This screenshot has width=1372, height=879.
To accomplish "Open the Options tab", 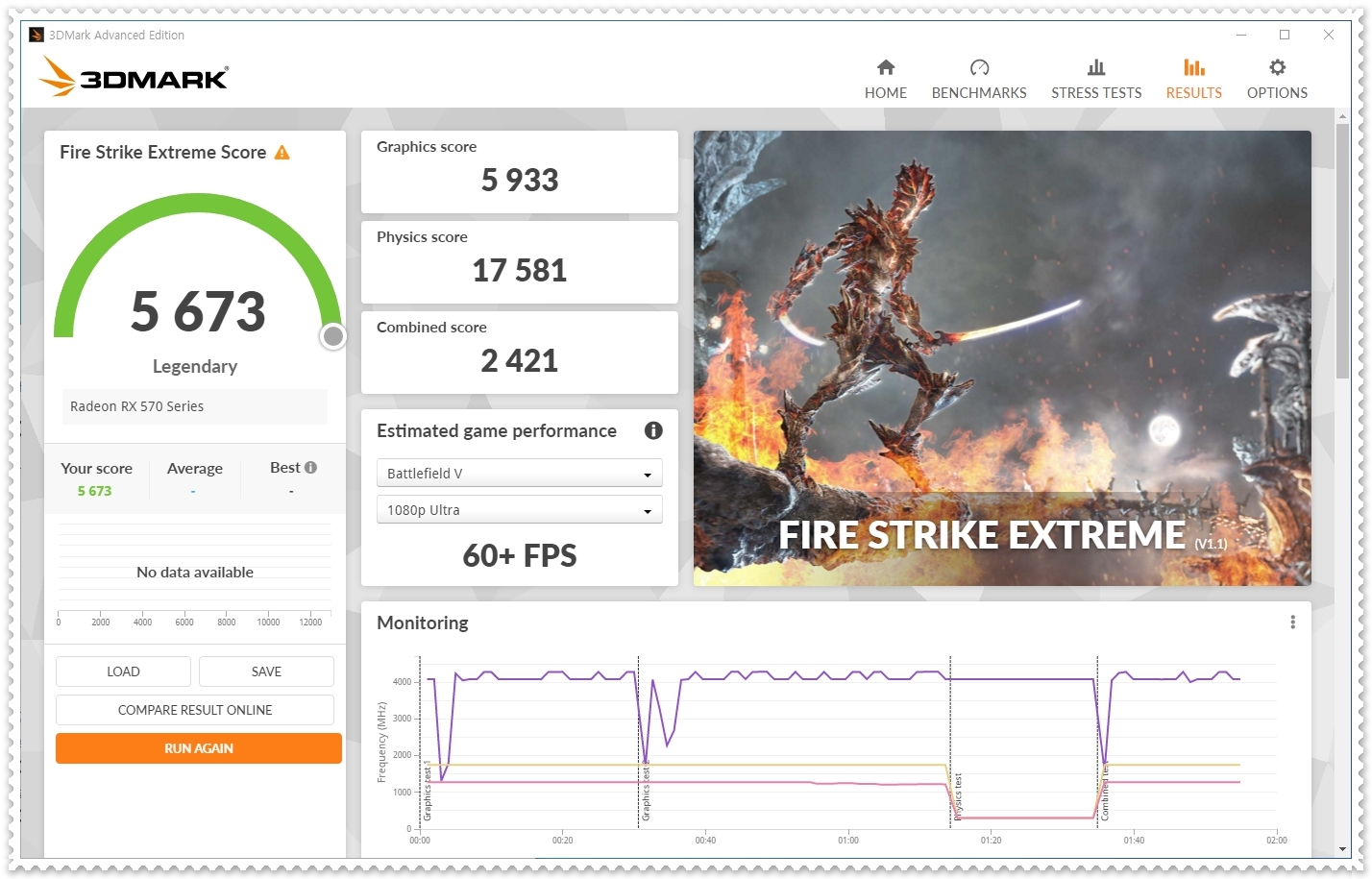I will 1277,79.
